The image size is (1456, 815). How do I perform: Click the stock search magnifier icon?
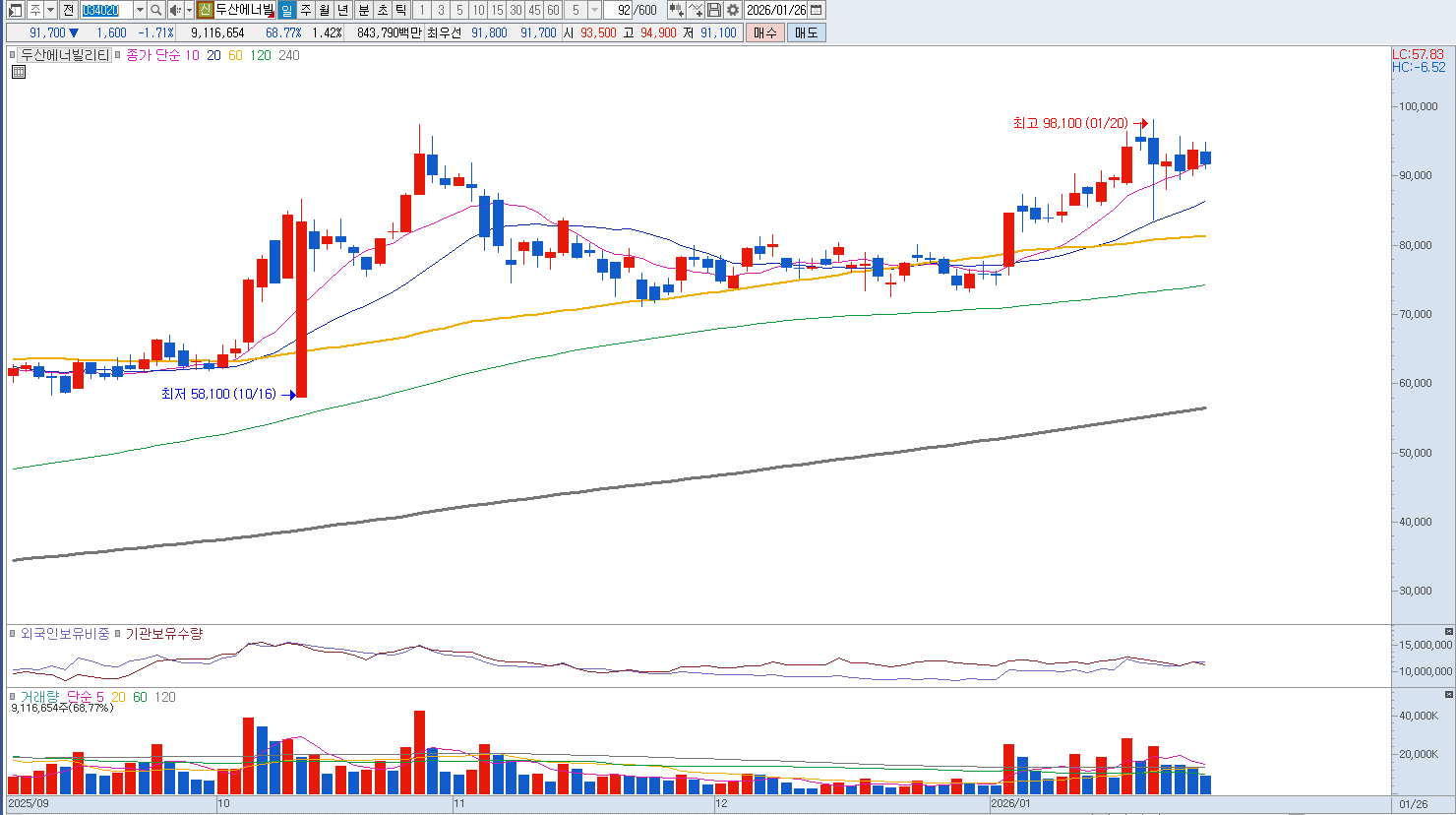(155, 10)
